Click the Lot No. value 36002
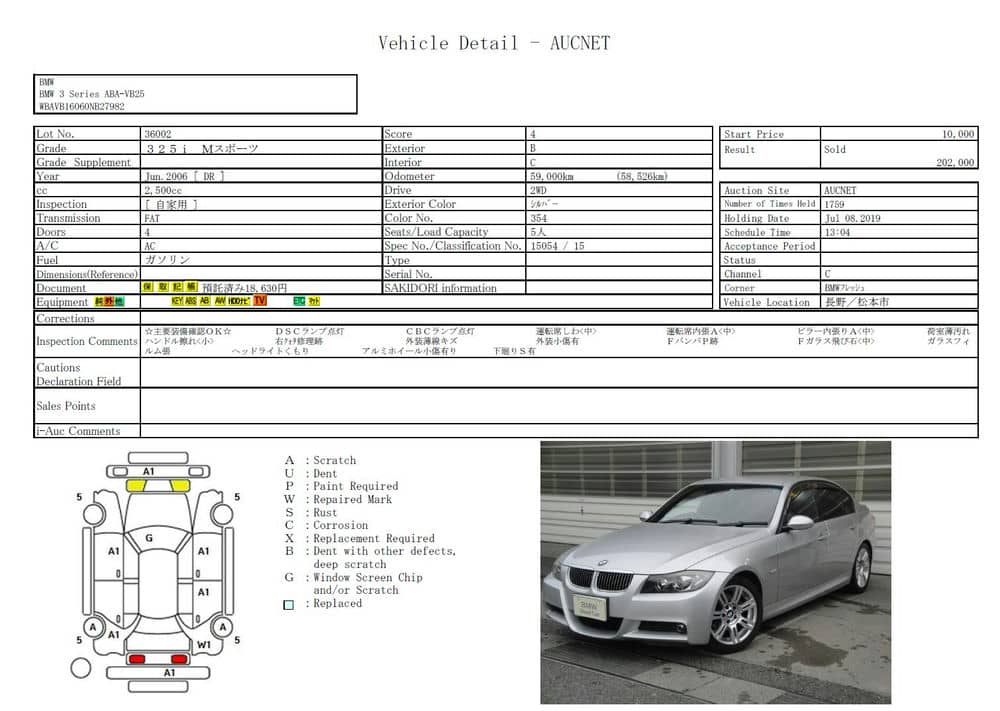Viewport: 1000px width, 711px height. click(x=157, y=134)
